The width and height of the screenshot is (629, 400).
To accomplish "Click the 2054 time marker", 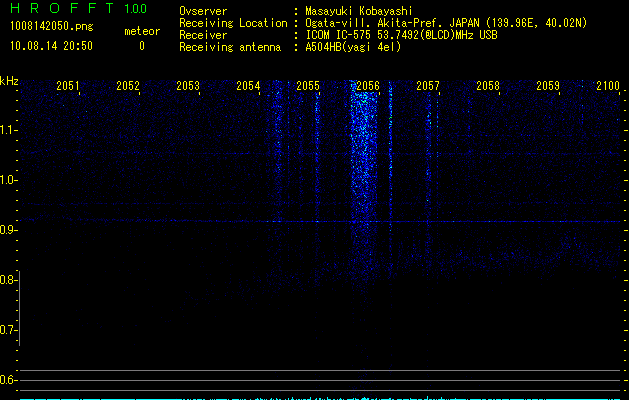I will (x=248, y=86).
